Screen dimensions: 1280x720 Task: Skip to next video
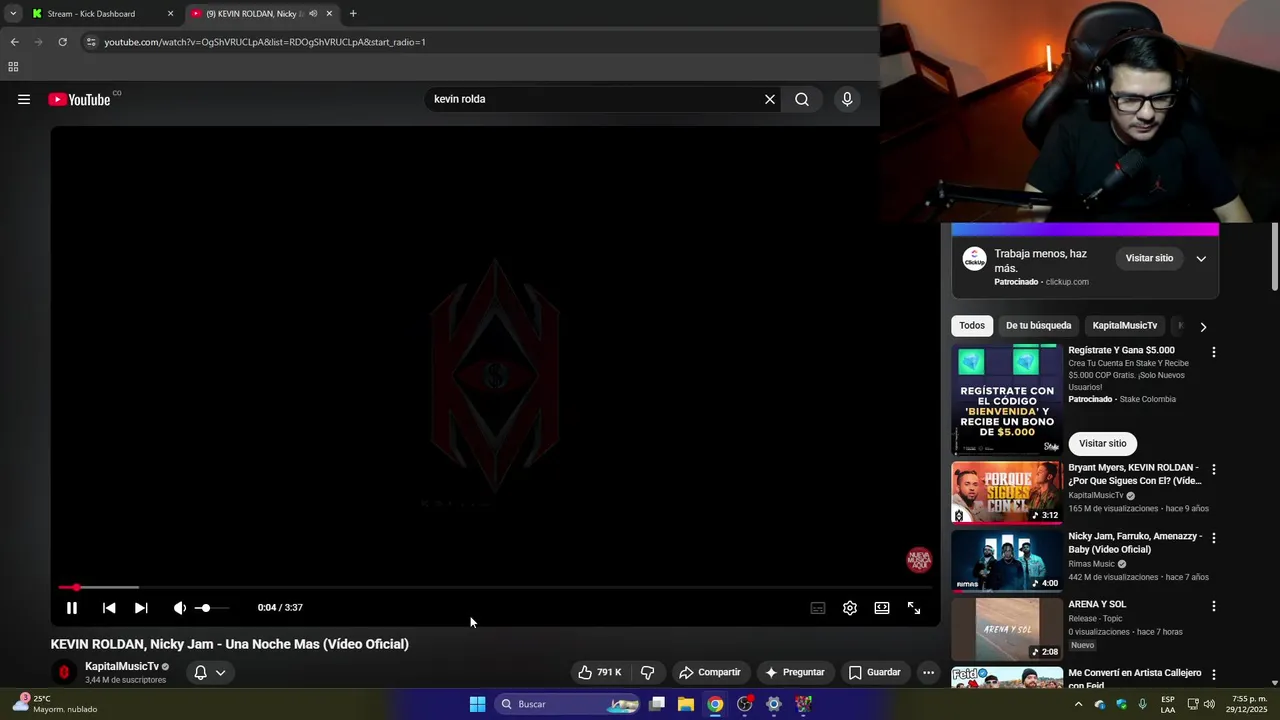[141, 608]
